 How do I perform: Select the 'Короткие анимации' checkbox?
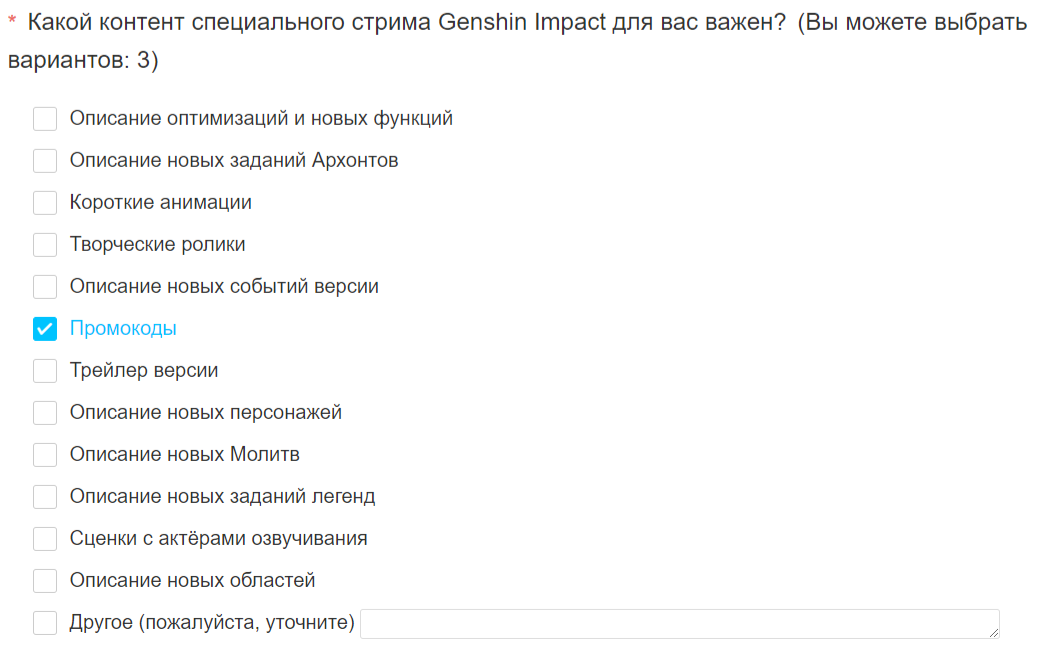tap(45, 203)
